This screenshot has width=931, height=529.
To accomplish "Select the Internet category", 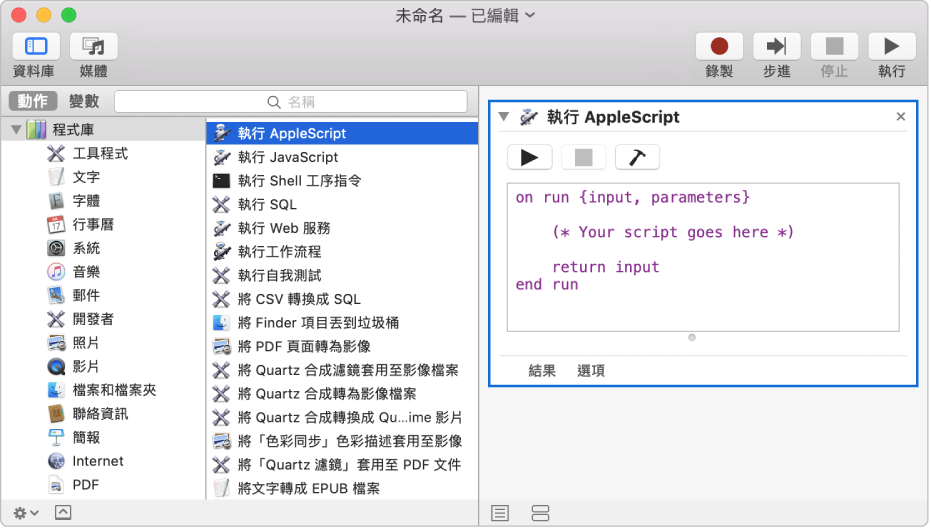I will 97,461.
